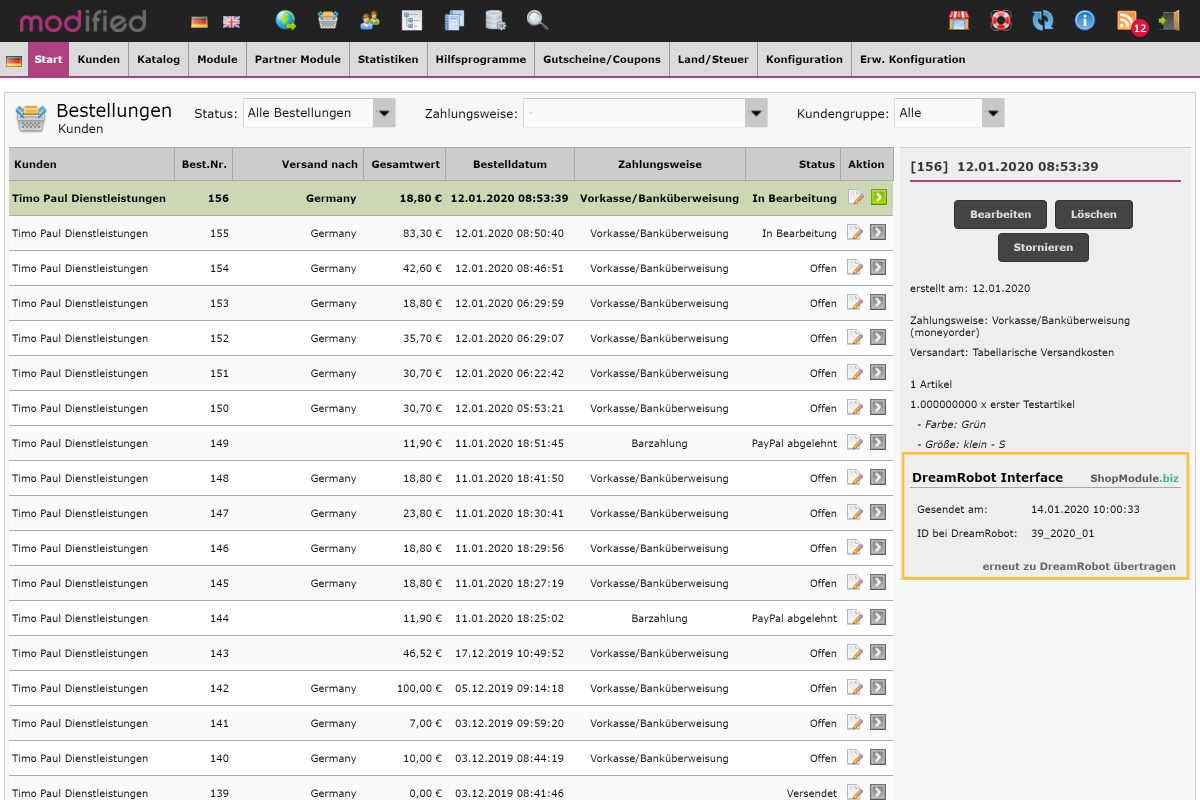
Task: Click the orders basket icon in header
Action: (x=328, y=20)
